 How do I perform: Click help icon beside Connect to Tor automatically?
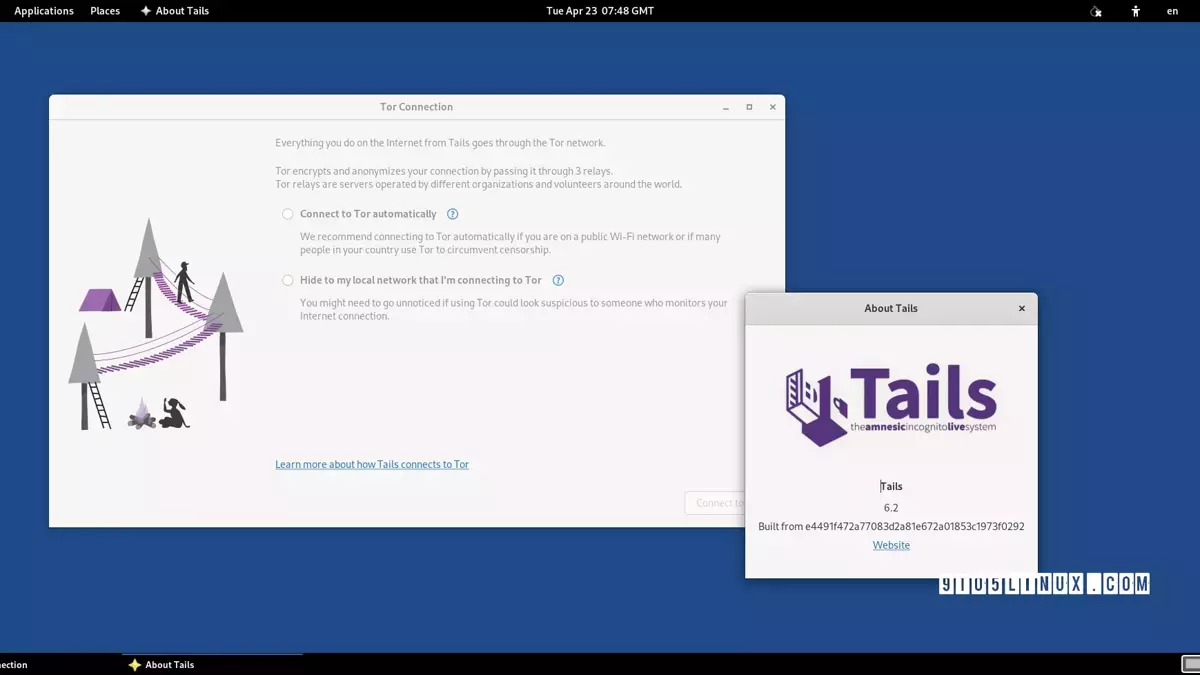452,214
